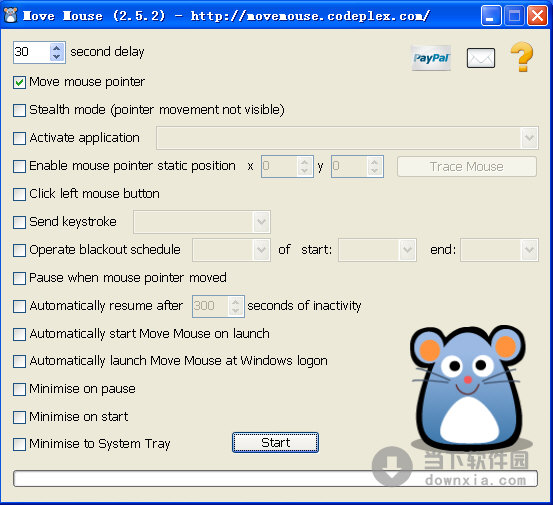This screenshot has height=505, width=553.
Task: Enable mouse pointer static position checkbox
Action: coord(19,166)
